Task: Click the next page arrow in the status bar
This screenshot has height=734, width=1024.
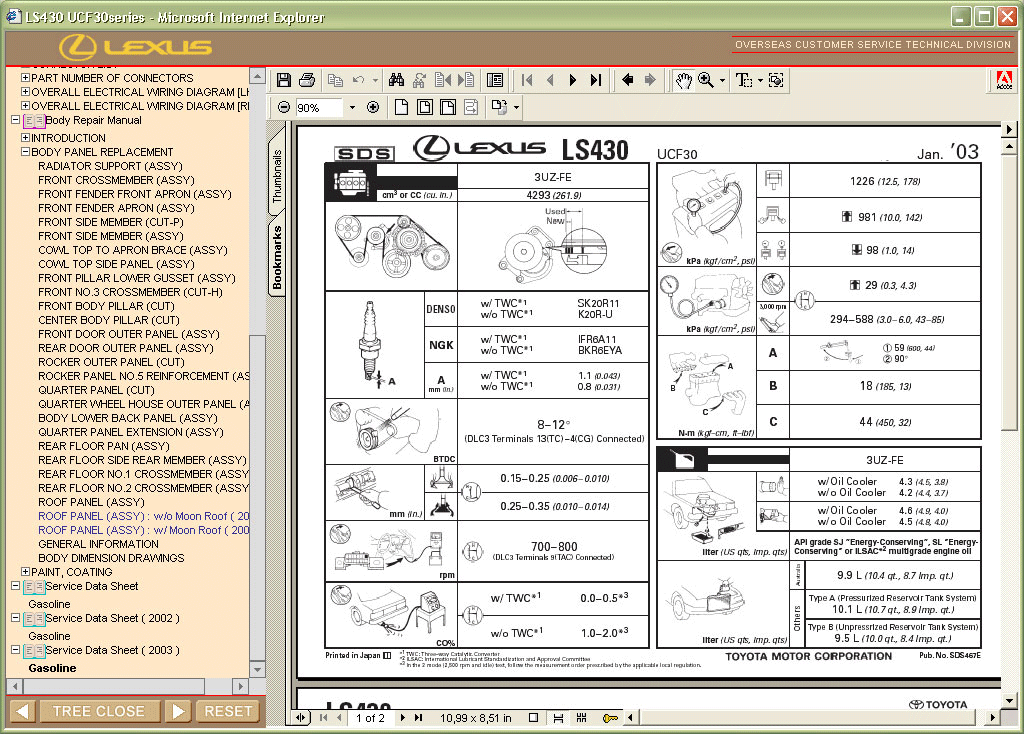Action: [402, 718]
